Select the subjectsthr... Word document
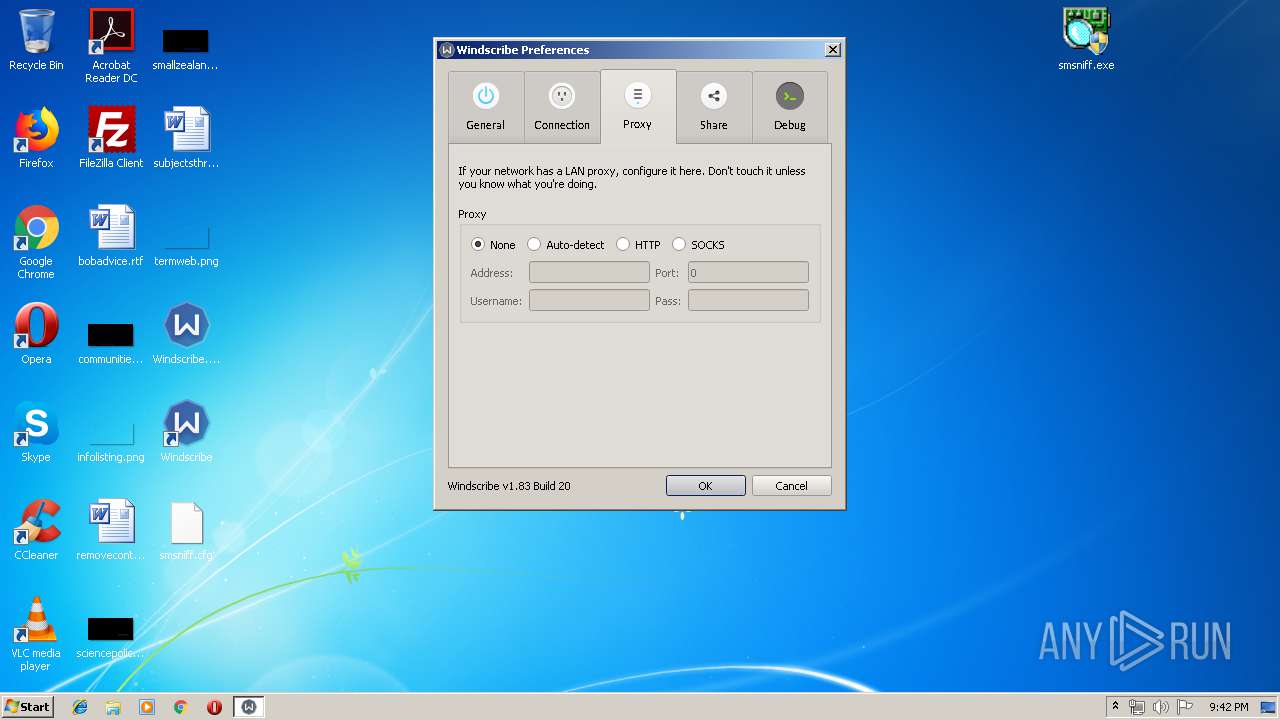The image size is (1280, 720). coord(186,137)
